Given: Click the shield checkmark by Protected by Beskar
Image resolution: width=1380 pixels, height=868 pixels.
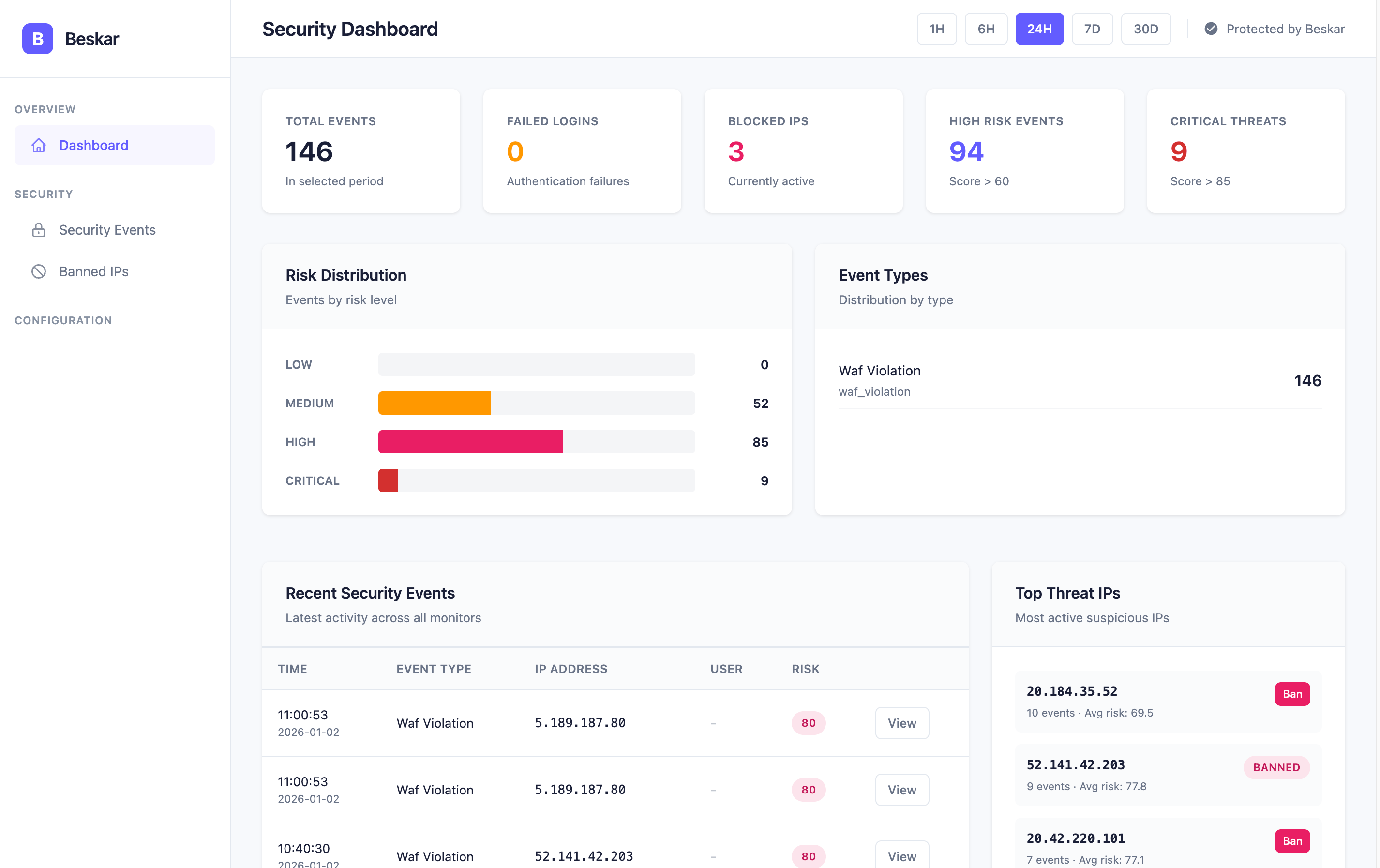Looking at the screenshot, I should coord(1212,29).
